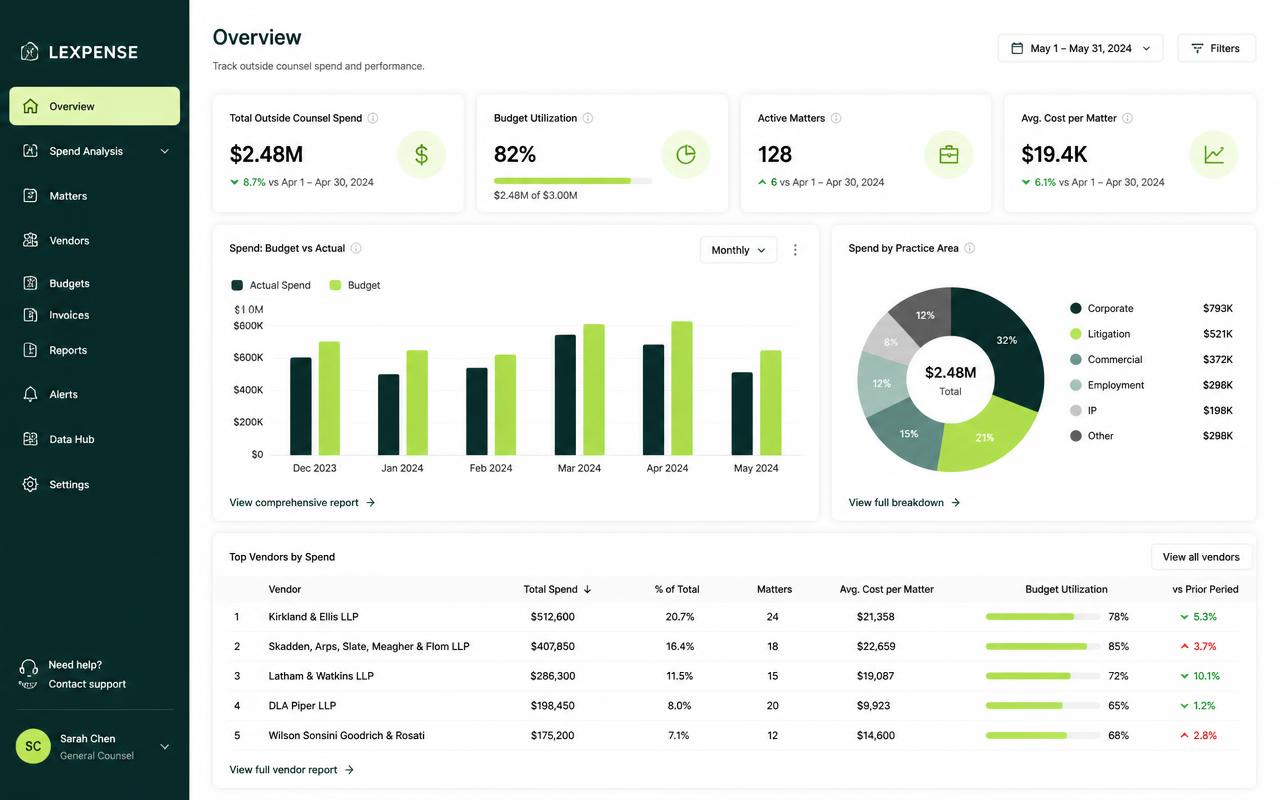
Task: Expand the Spend Analysis chevron
Action: point(165,151)
